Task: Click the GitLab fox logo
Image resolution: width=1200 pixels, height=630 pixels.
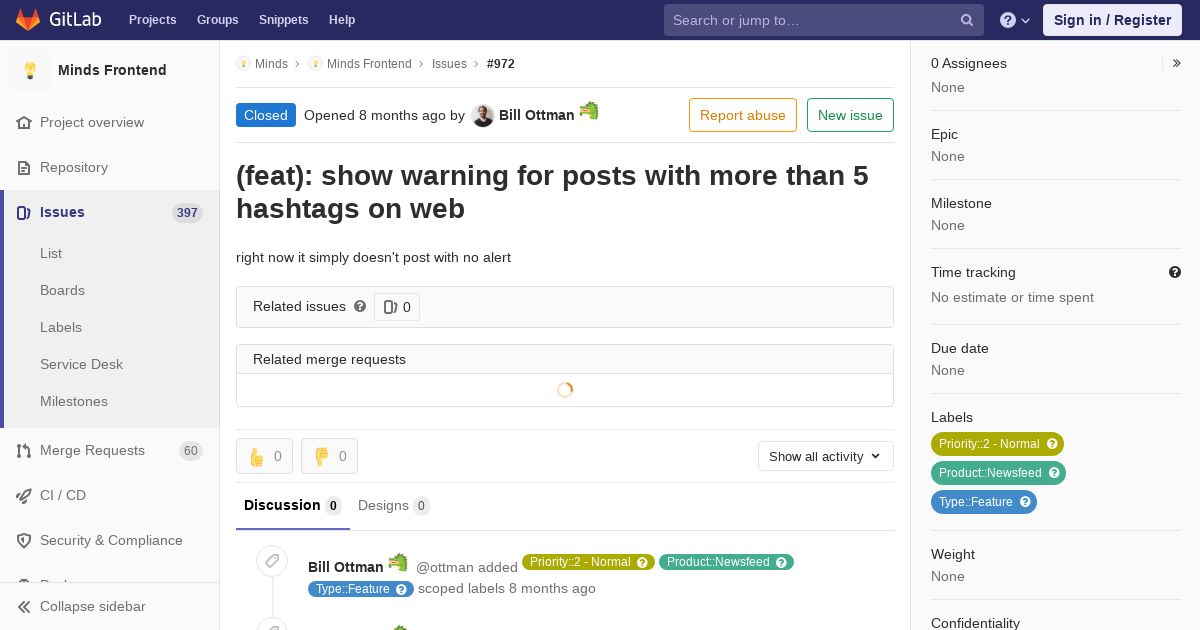Action: (x=28, y=20)
